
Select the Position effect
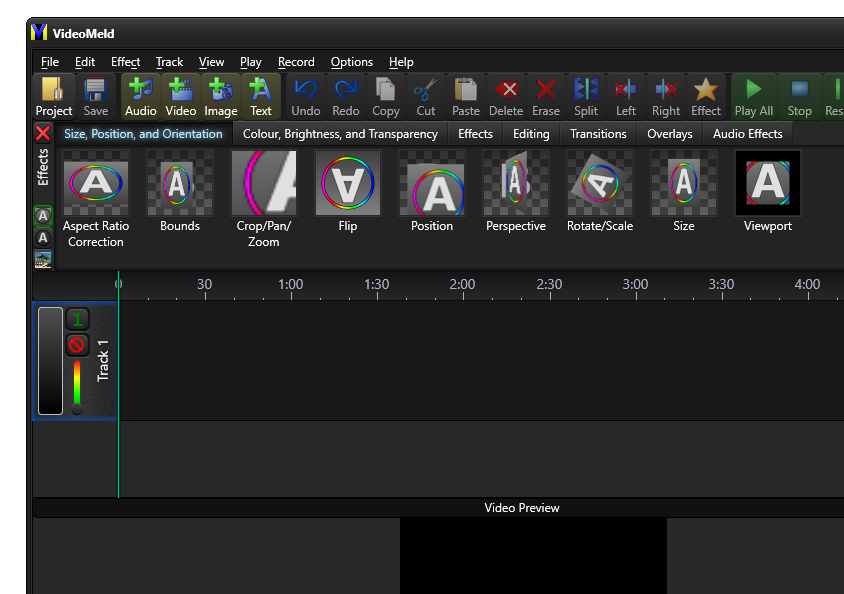[432, 183]
